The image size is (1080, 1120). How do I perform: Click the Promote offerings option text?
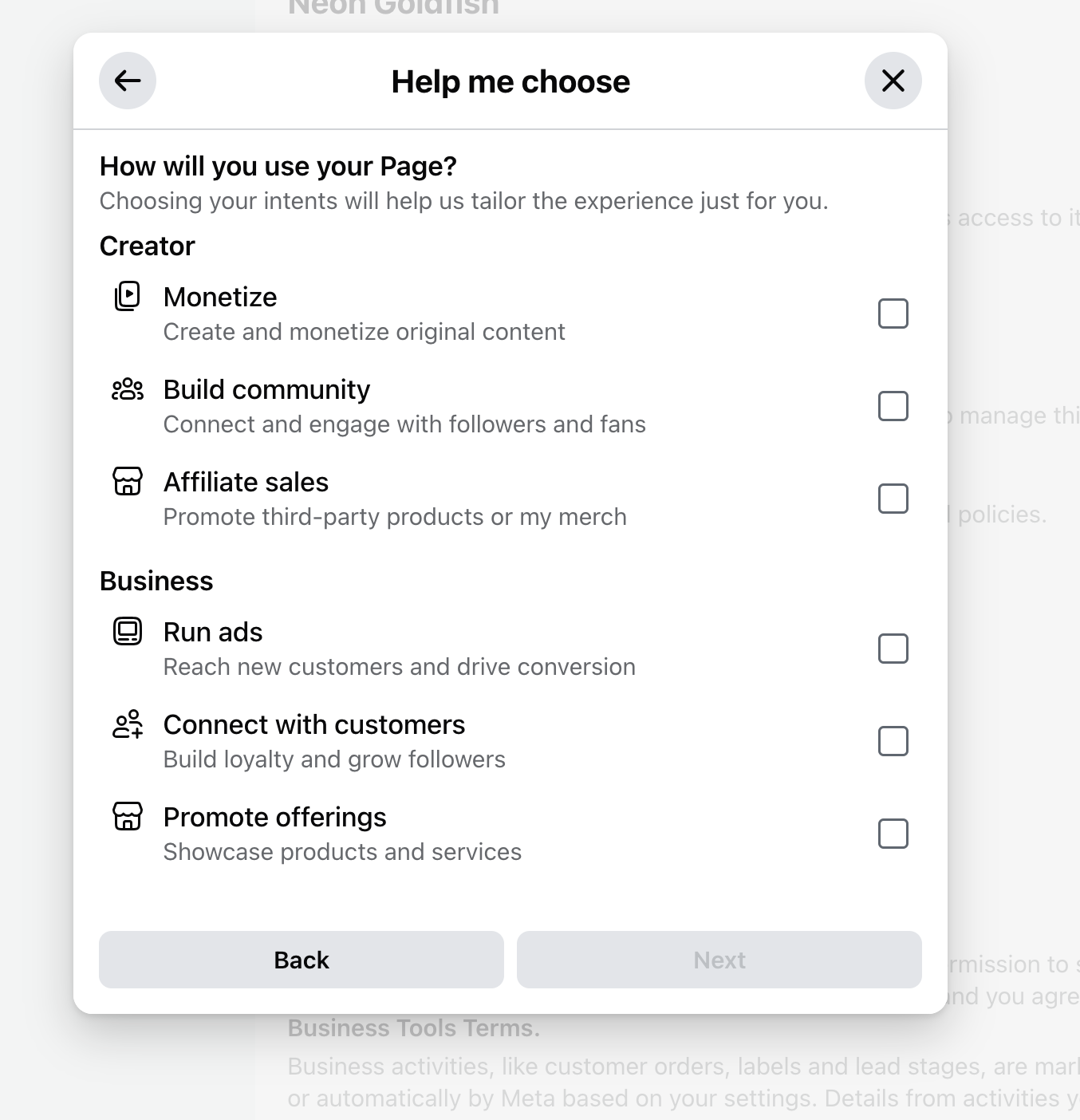(x=274, y=817)
